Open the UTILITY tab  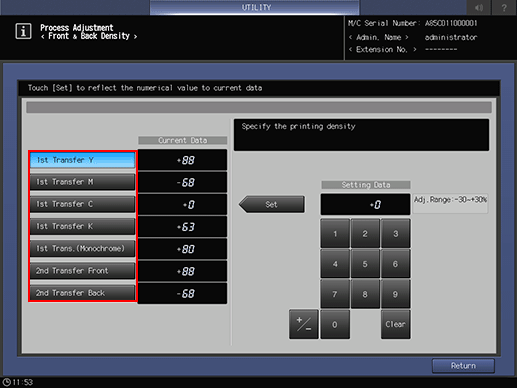255,7
